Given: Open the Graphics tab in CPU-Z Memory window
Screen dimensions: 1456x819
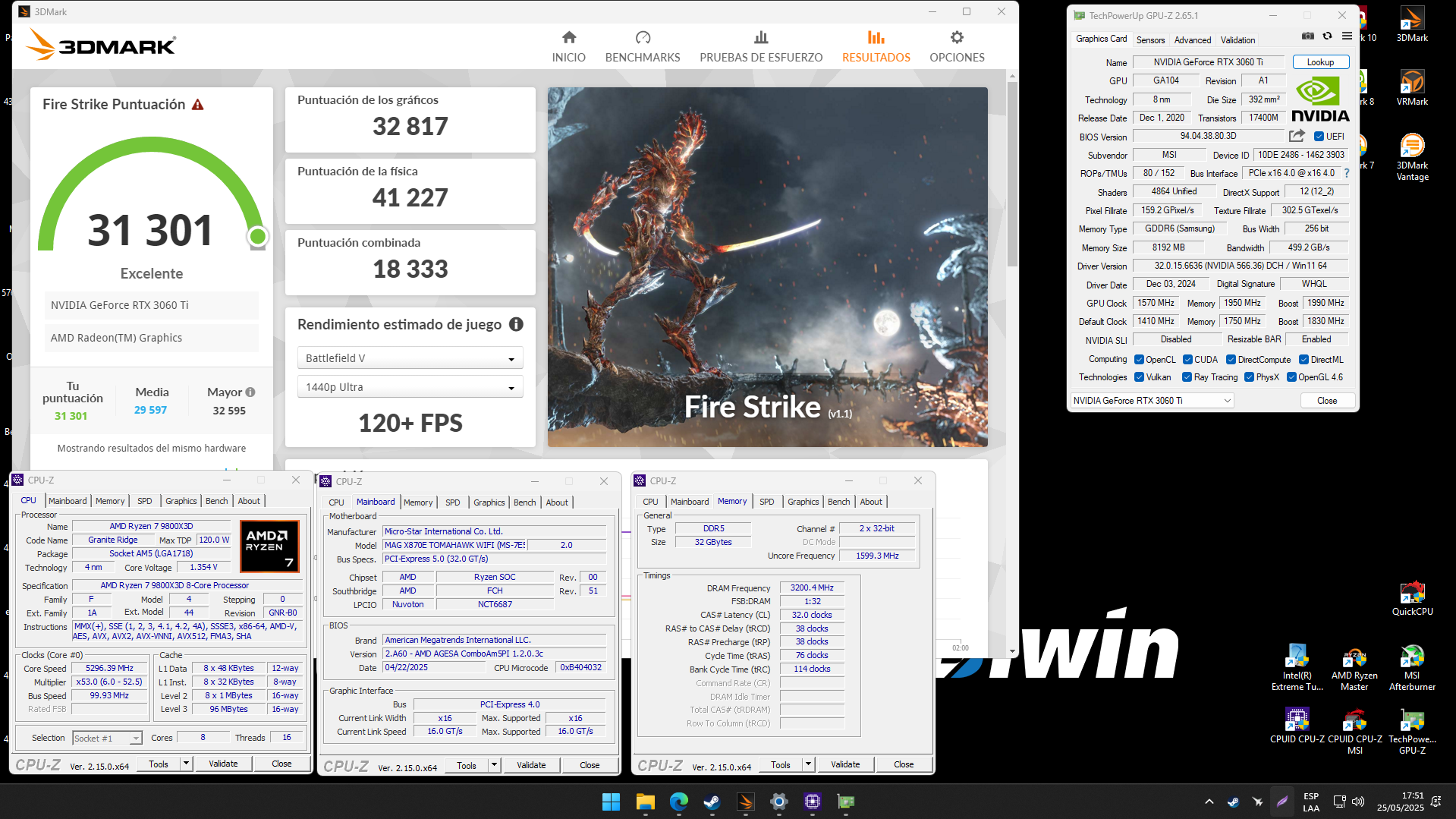Looking at the screenshot, I should coord(803,502).
